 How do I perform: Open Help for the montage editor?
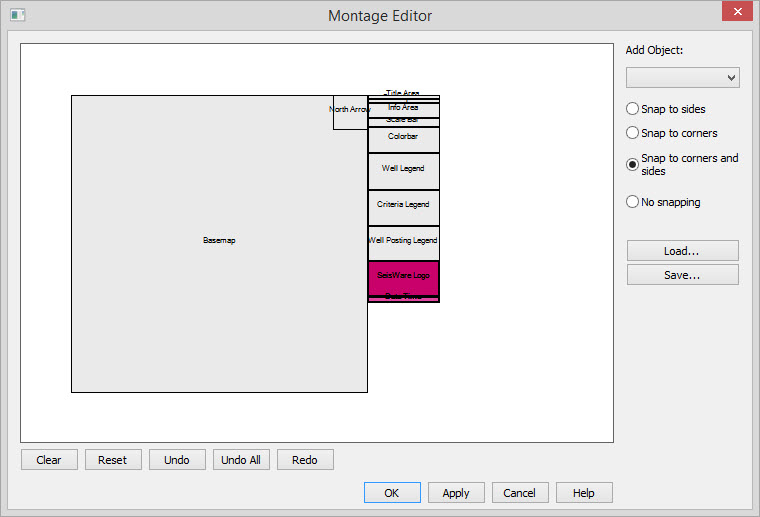tap(584, 493)
